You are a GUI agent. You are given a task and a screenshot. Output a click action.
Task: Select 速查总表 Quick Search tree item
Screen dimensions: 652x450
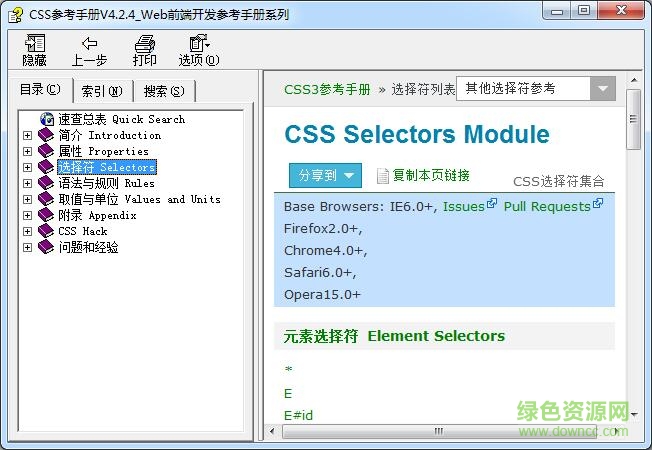coord(121,119)
